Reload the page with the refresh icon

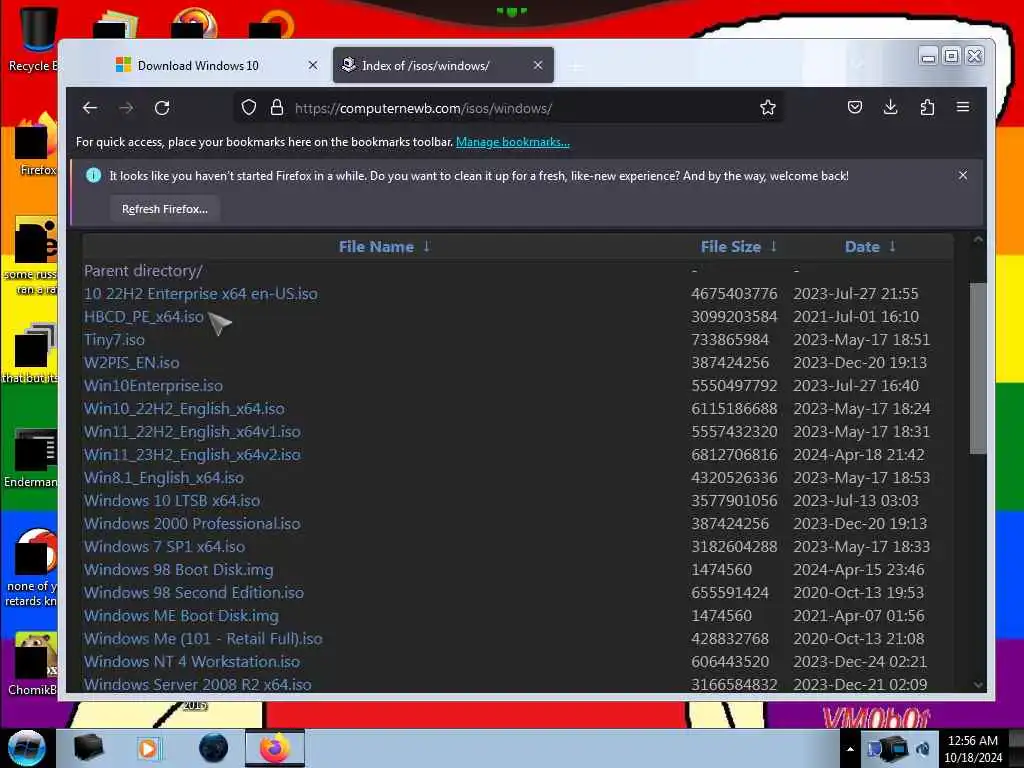point(162,108)
